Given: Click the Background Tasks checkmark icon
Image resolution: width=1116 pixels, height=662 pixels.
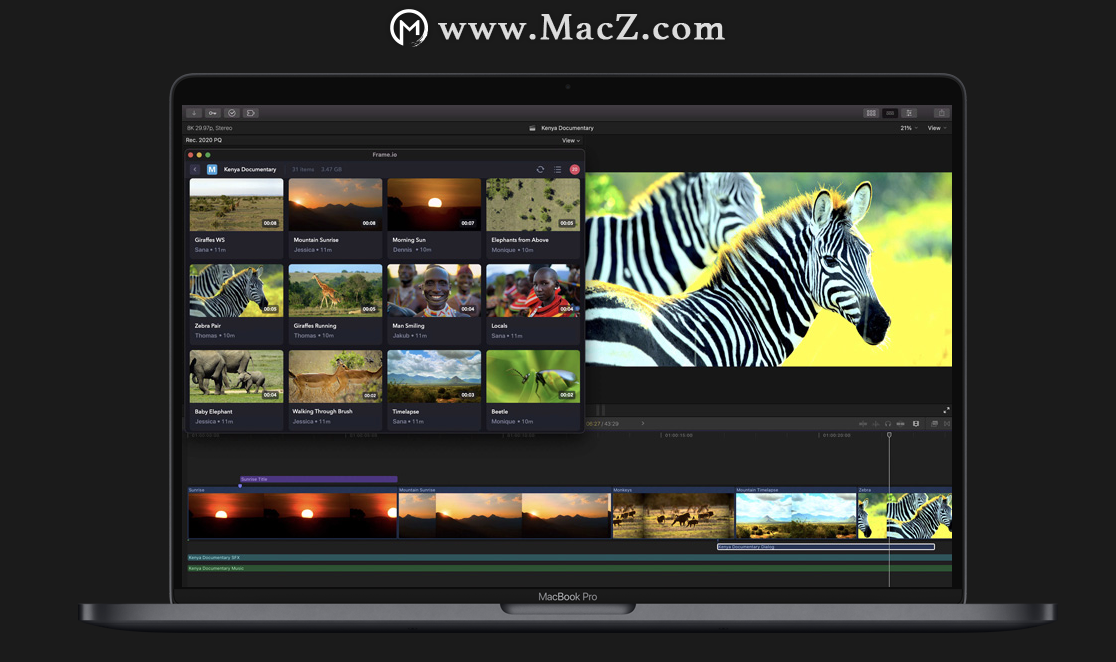Looking at the screenshot, I should coord(232,113).
